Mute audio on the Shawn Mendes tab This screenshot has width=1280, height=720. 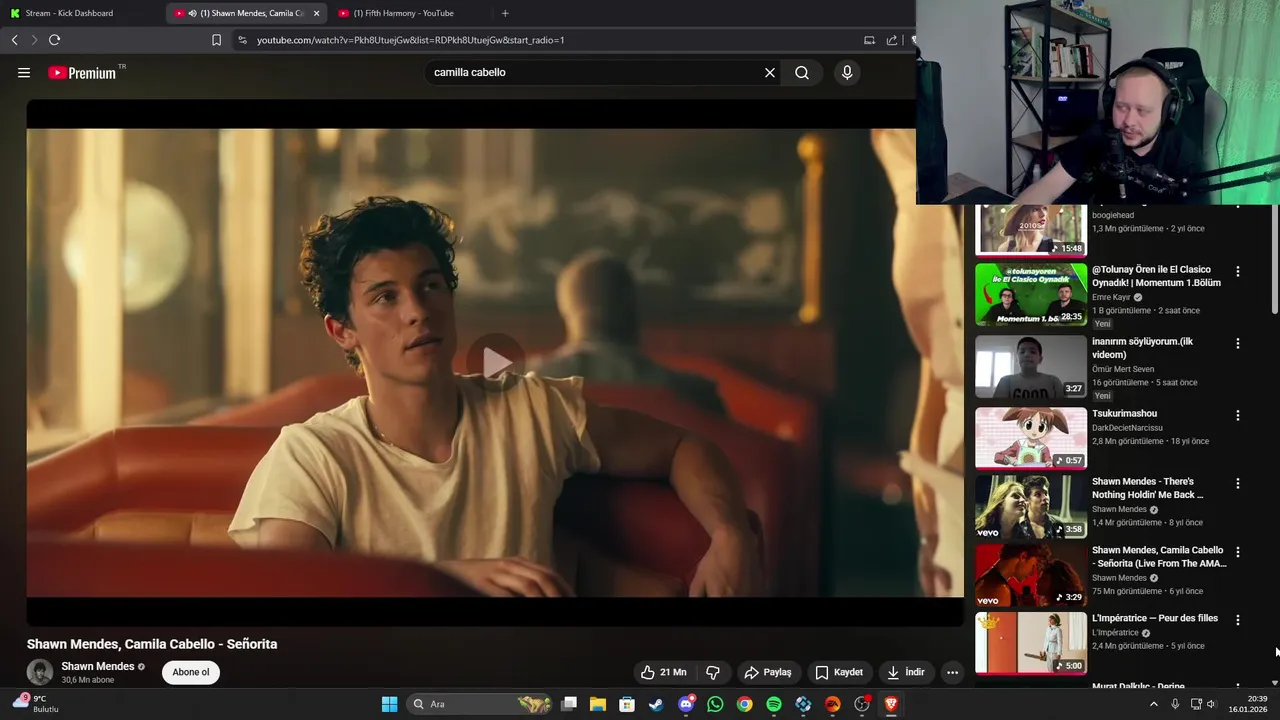[192, 13]
